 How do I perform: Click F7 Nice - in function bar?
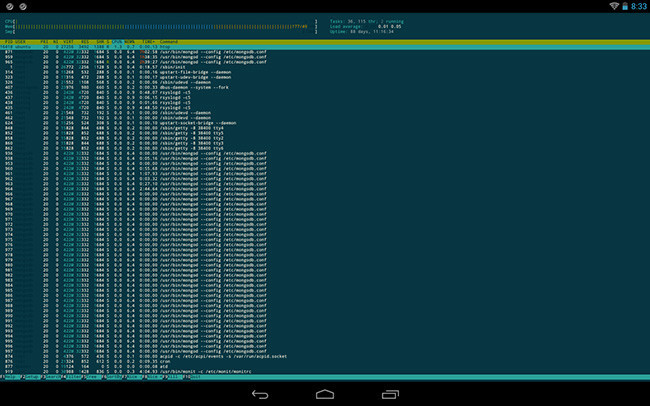tap(133, 377)
